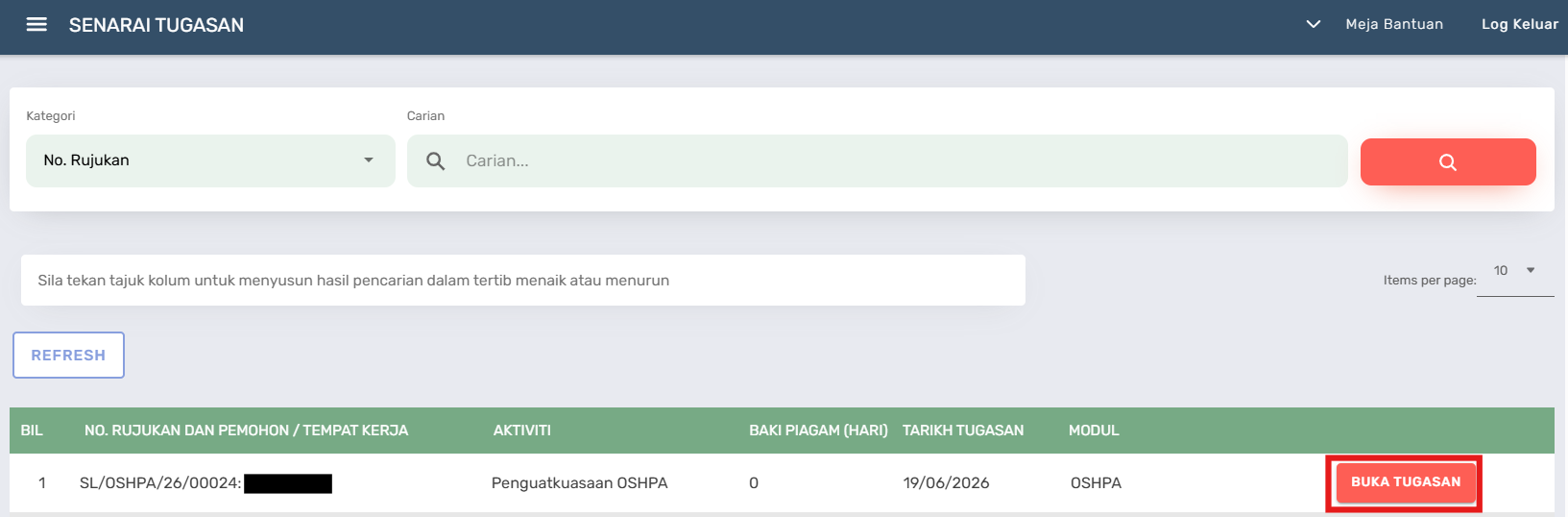This screenshot has width=1568, height=517.
Task: Sort by AKTIVITI column header
Action: point(522,431)
